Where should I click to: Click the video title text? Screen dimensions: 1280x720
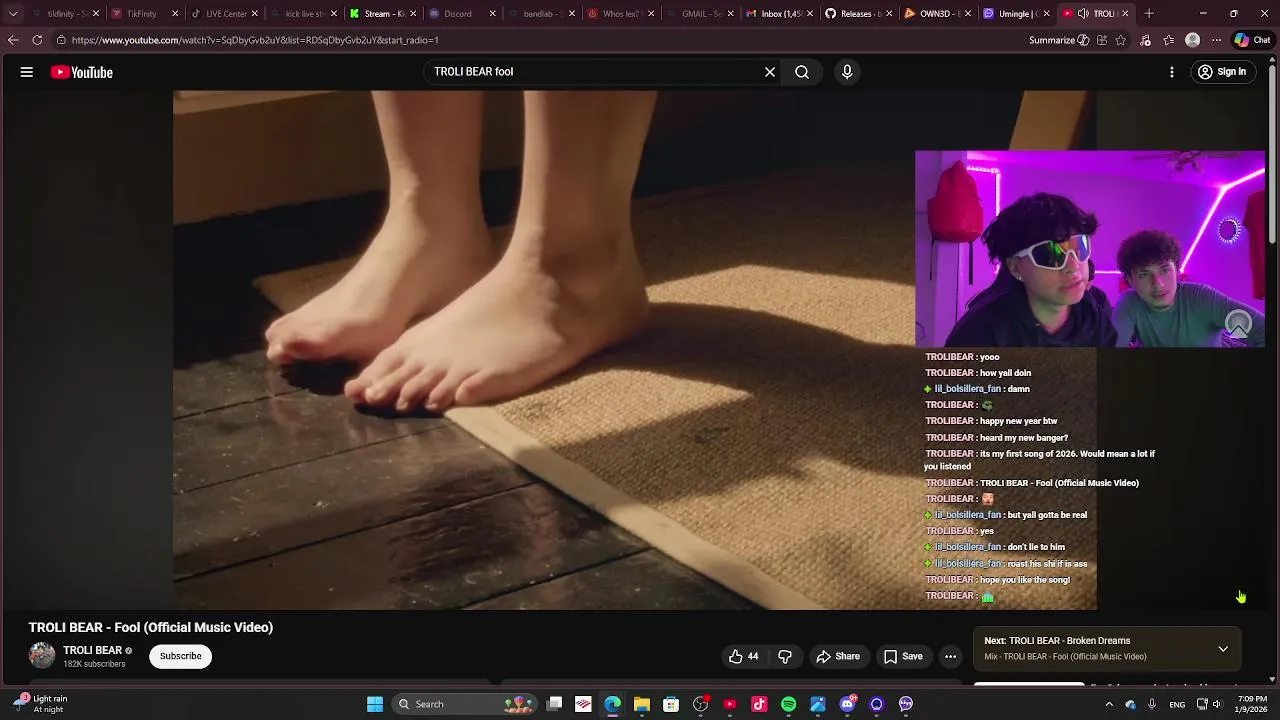click(151, 627)
